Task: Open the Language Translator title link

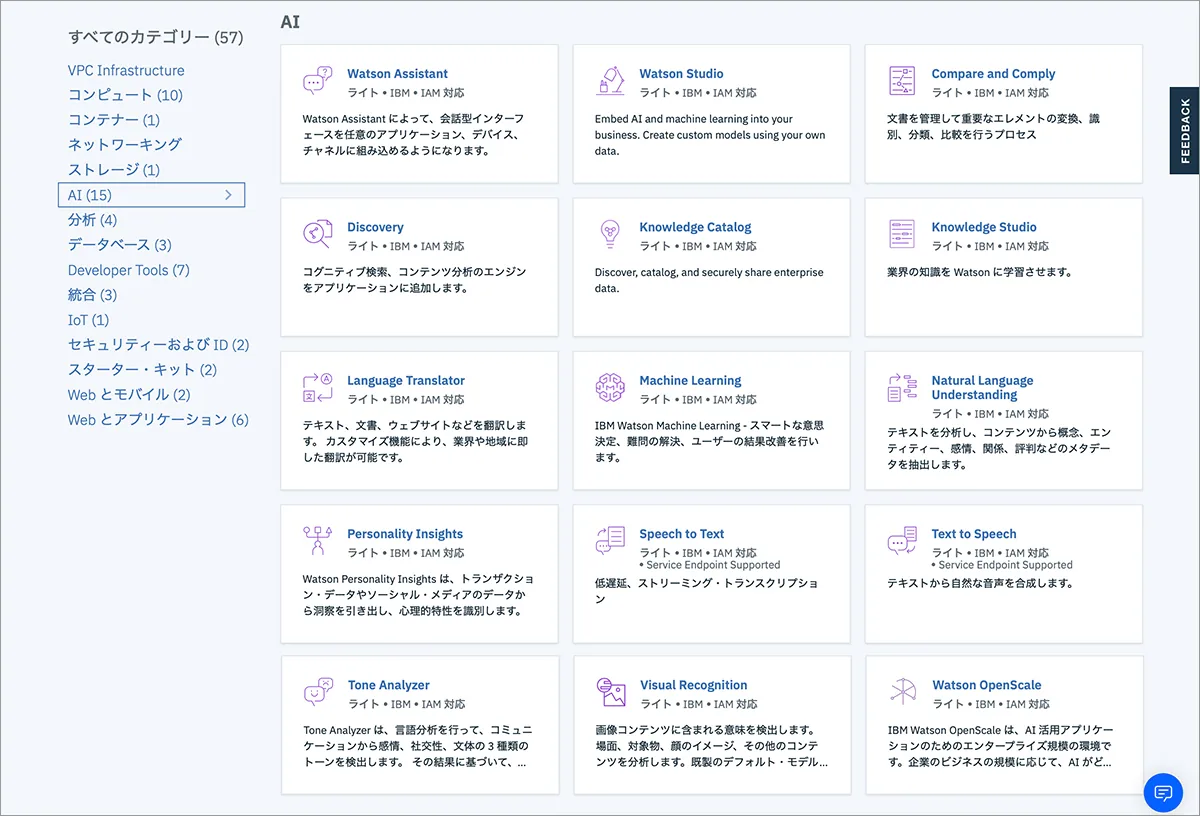Action: (406, 381)
